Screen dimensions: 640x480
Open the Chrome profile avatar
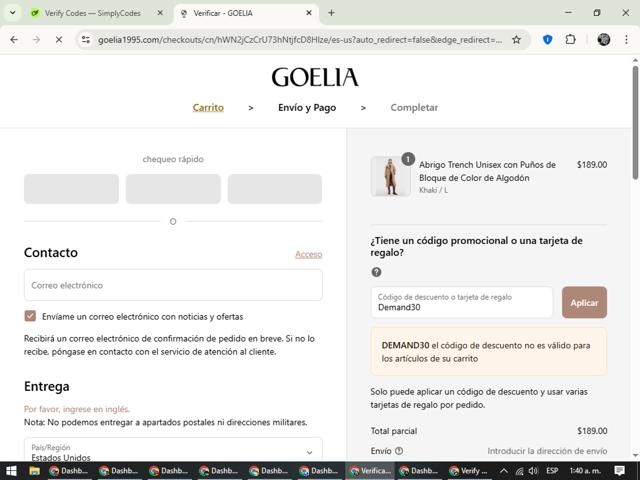604,40
